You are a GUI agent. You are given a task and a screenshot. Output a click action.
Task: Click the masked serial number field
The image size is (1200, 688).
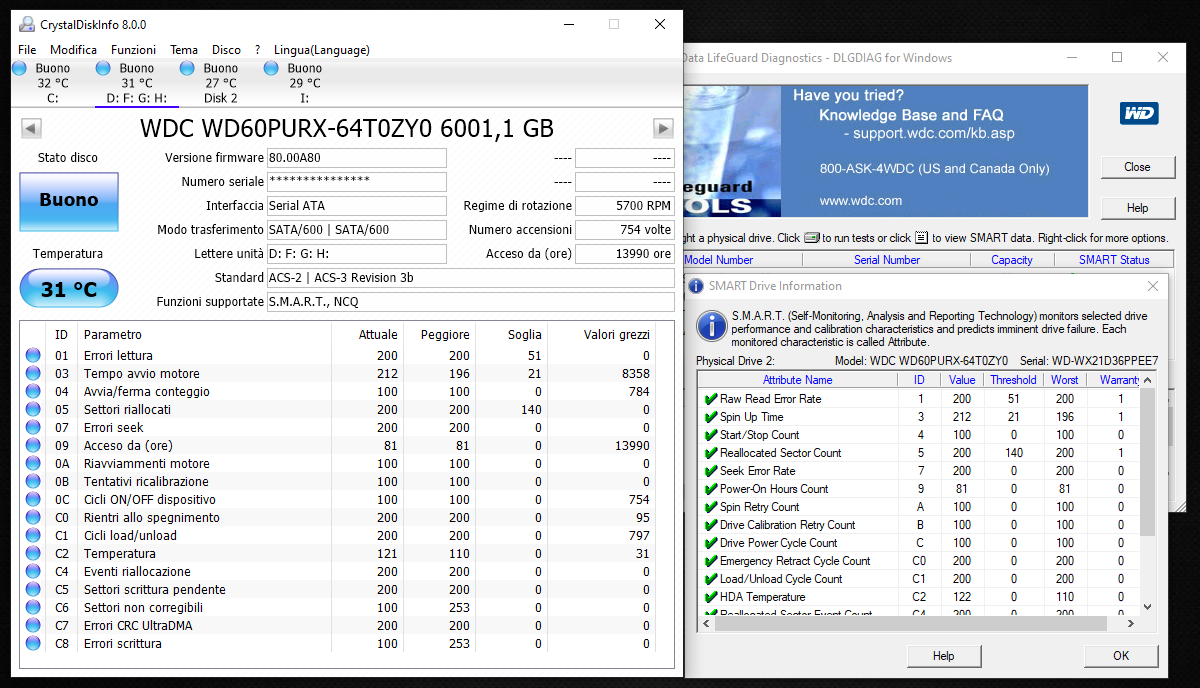pos(357,182)
